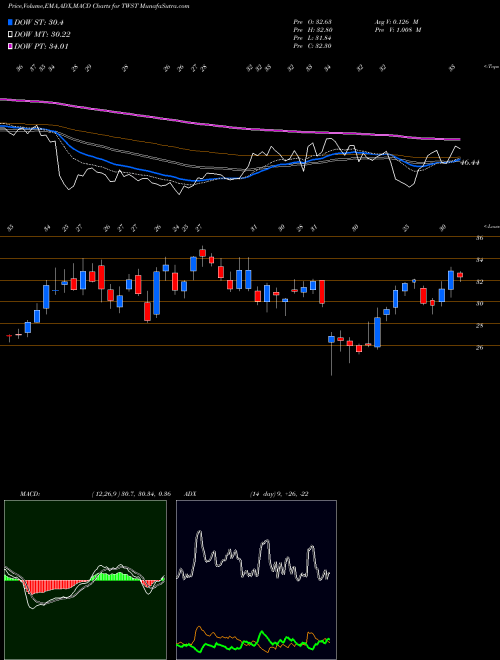Click the 'ADX' panel heading
500x660 pixels.
pos(191,494)
